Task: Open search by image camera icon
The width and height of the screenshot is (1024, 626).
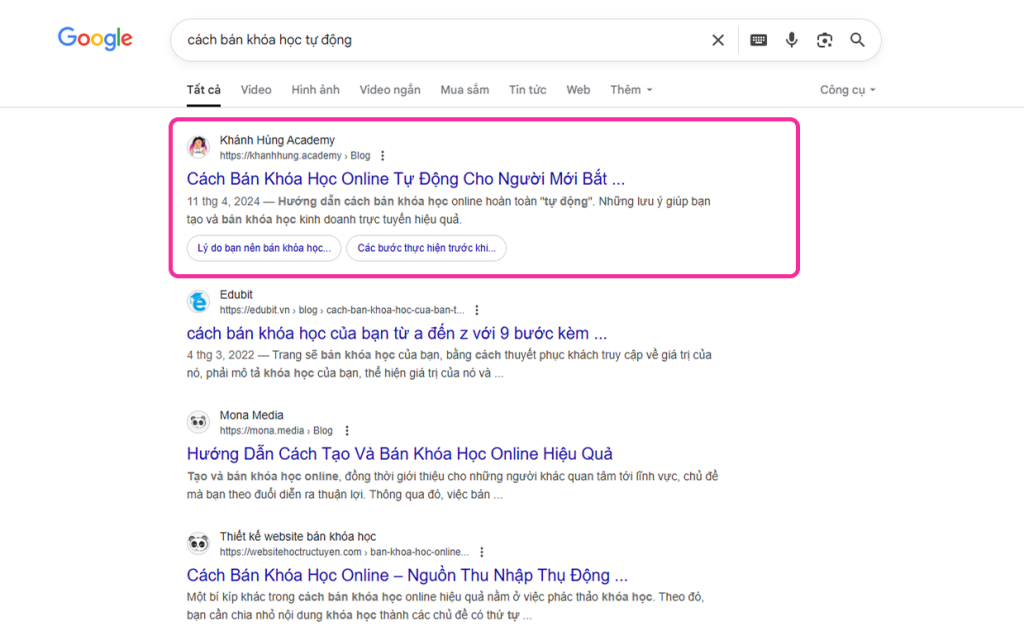Action: pyautogui.click(x=824, y=40)
